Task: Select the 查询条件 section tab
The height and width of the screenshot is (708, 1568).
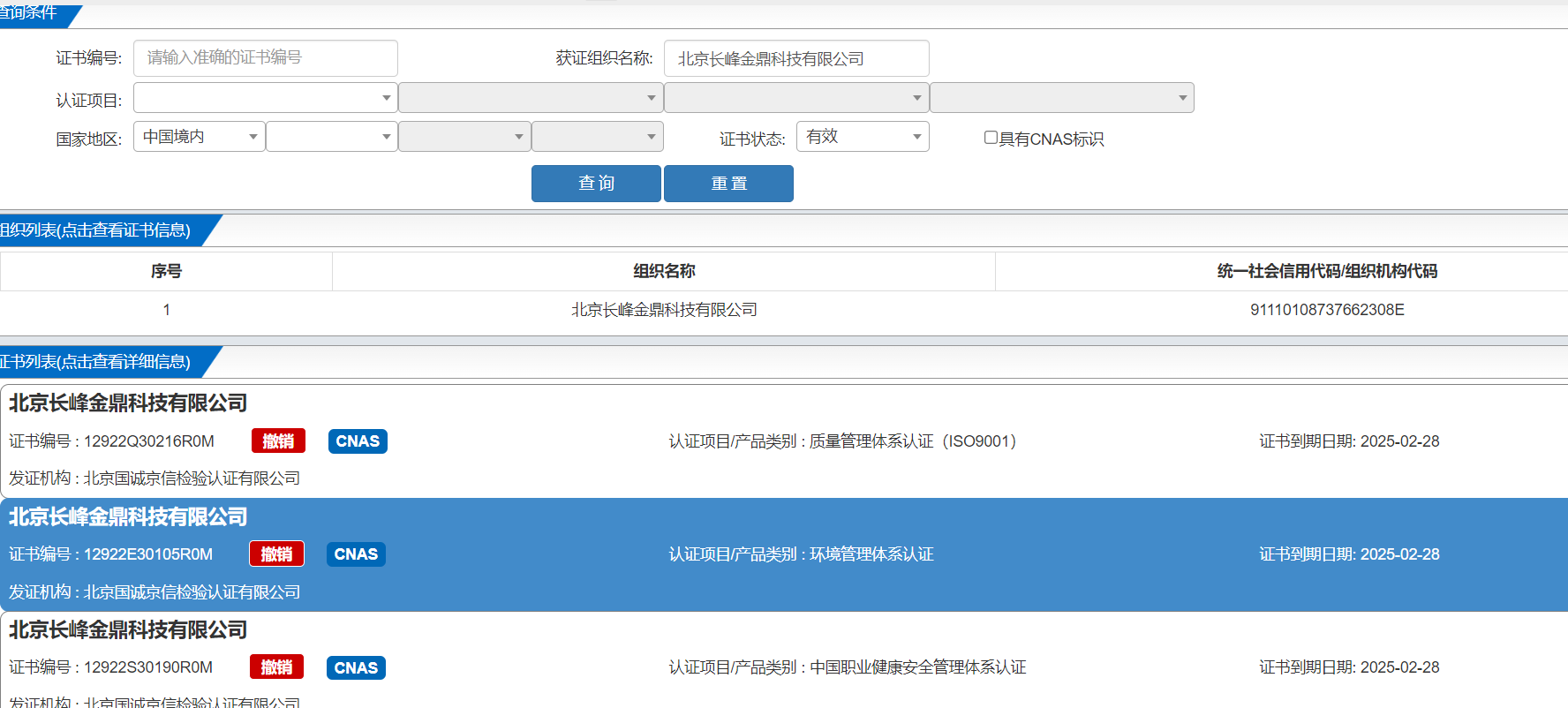Action: pos(35,13)
